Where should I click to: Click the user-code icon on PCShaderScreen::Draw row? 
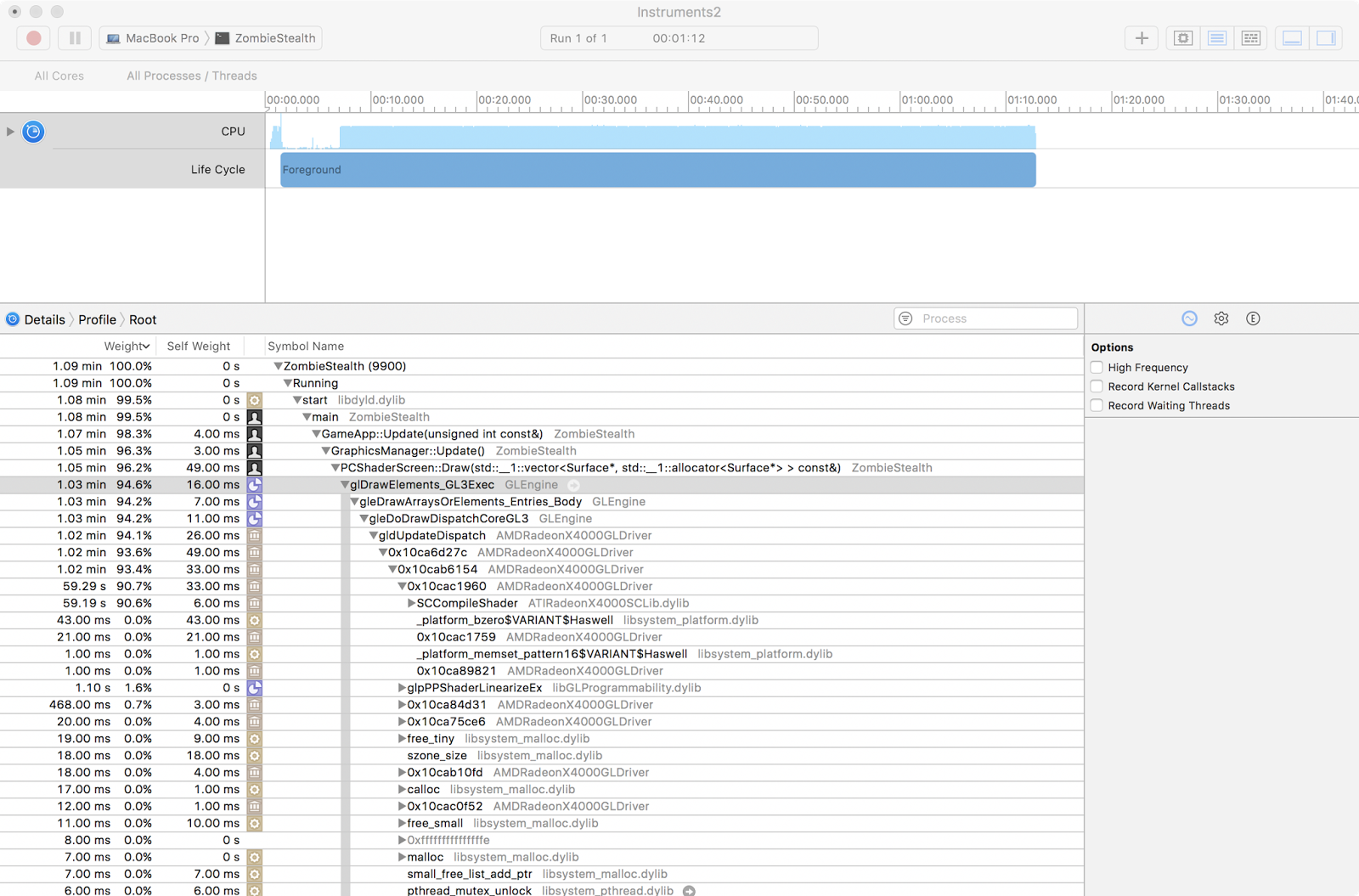(254, 468)
